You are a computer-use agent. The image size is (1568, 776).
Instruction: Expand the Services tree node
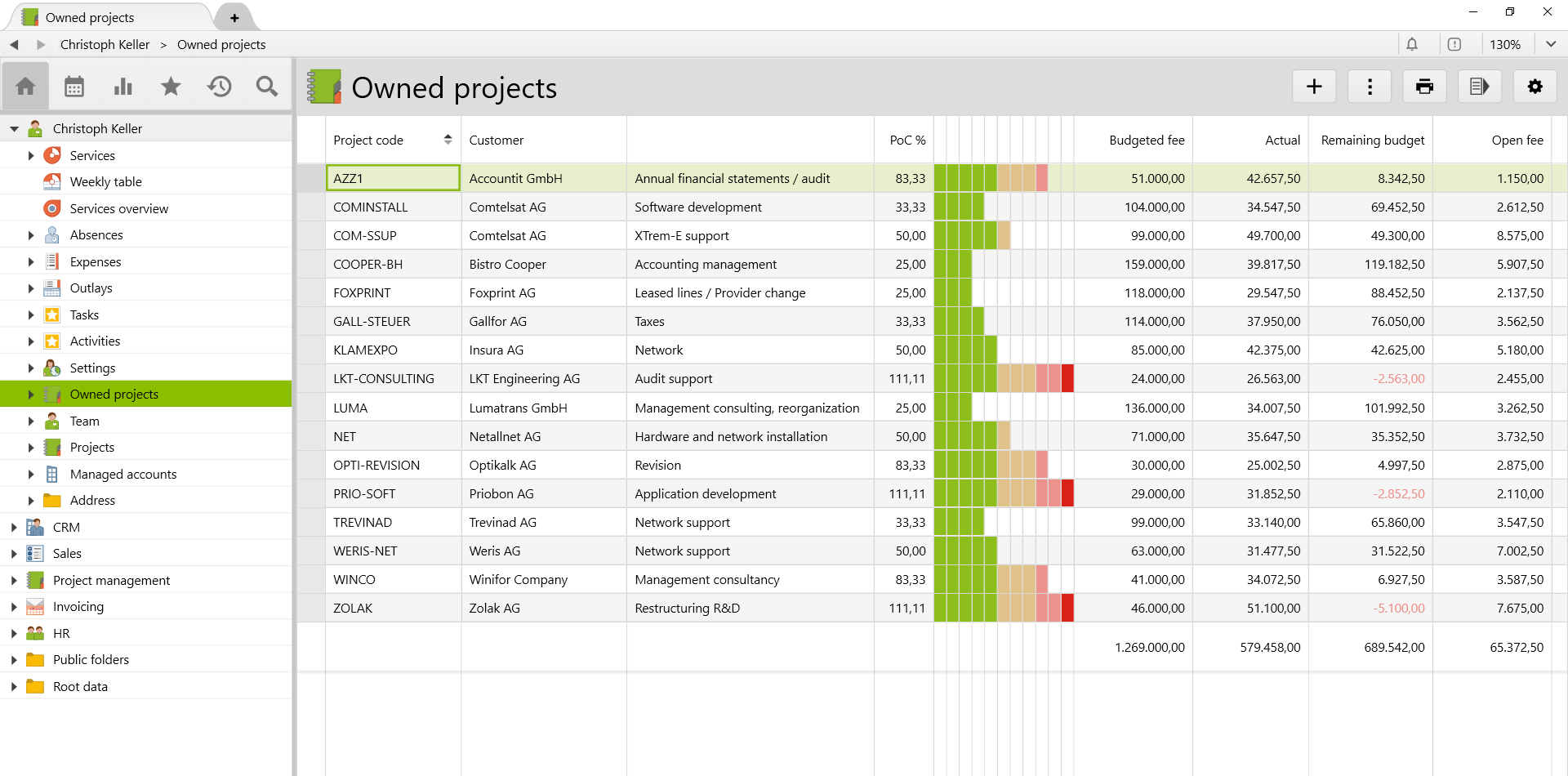[x=31, y=155]
